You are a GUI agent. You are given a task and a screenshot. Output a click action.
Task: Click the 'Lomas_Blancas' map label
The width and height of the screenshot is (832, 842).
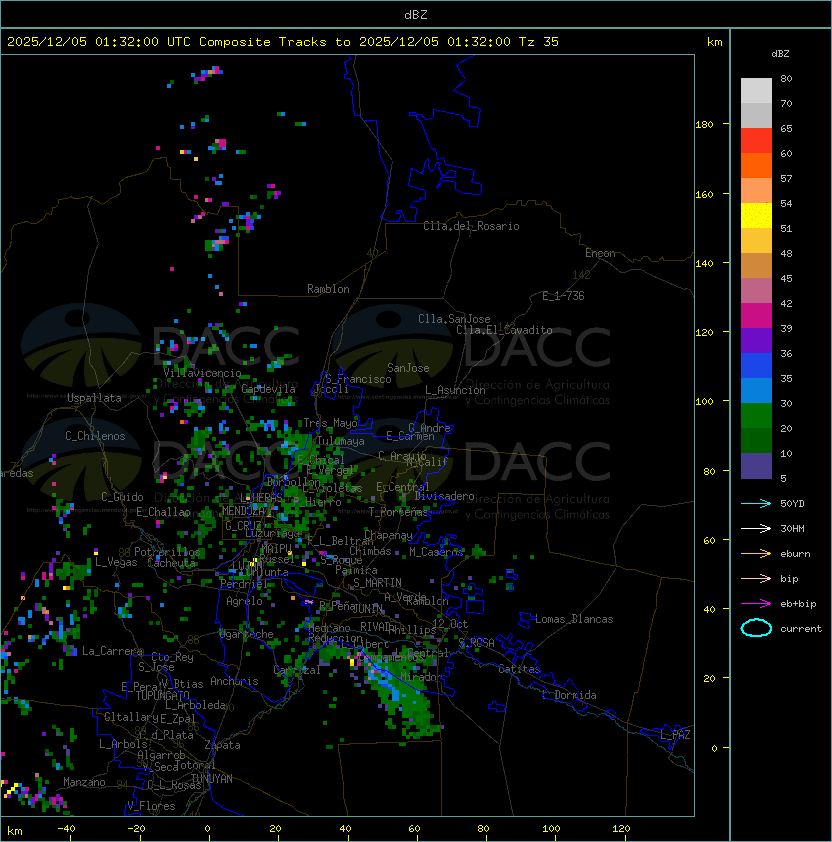pos(574,619)
